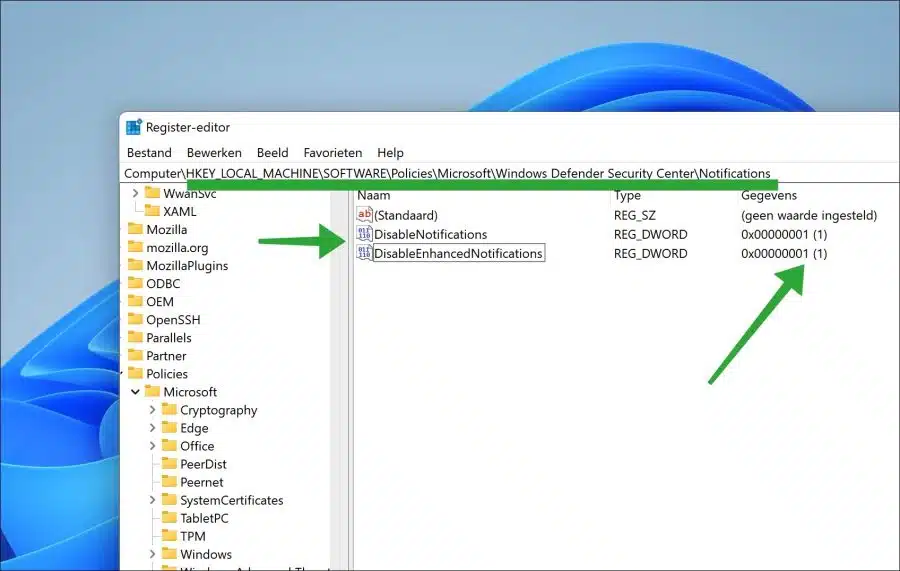This screenshot has height=571, width=900.
Task: Click 0x00000001 data of DisableEnhancedNotifications
Action: 784,253
